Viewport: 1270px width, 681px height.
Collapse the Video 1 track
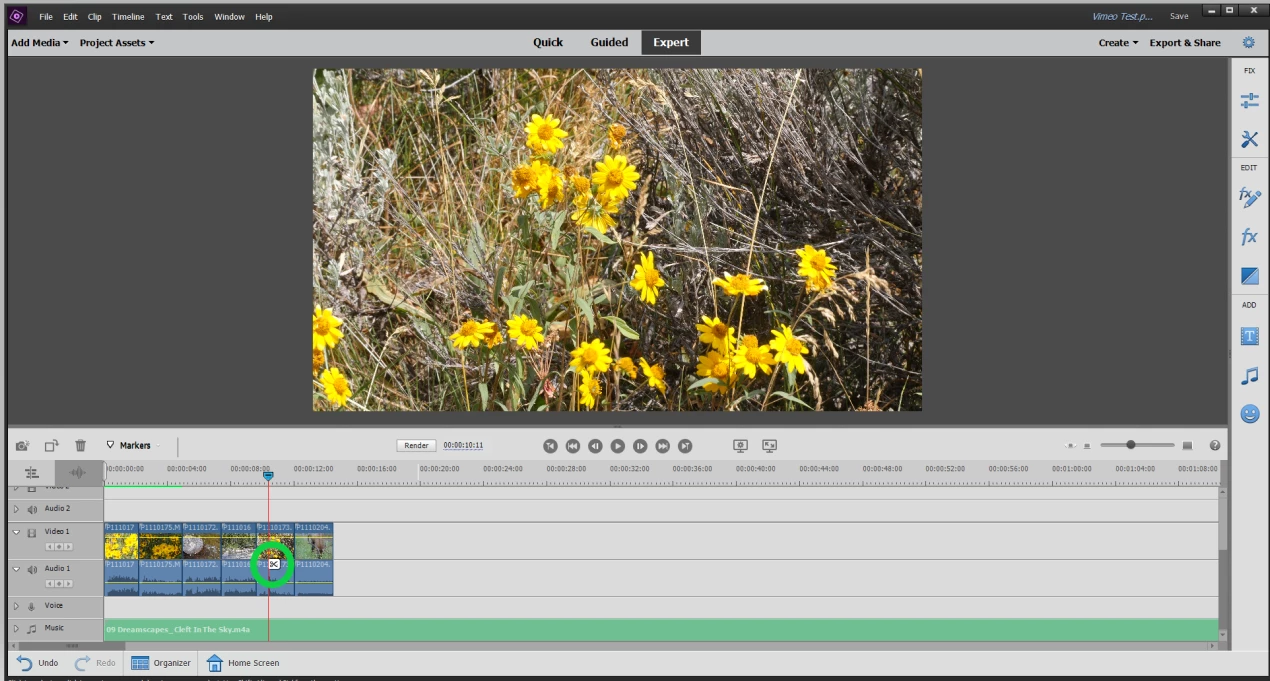coord(16,532)
